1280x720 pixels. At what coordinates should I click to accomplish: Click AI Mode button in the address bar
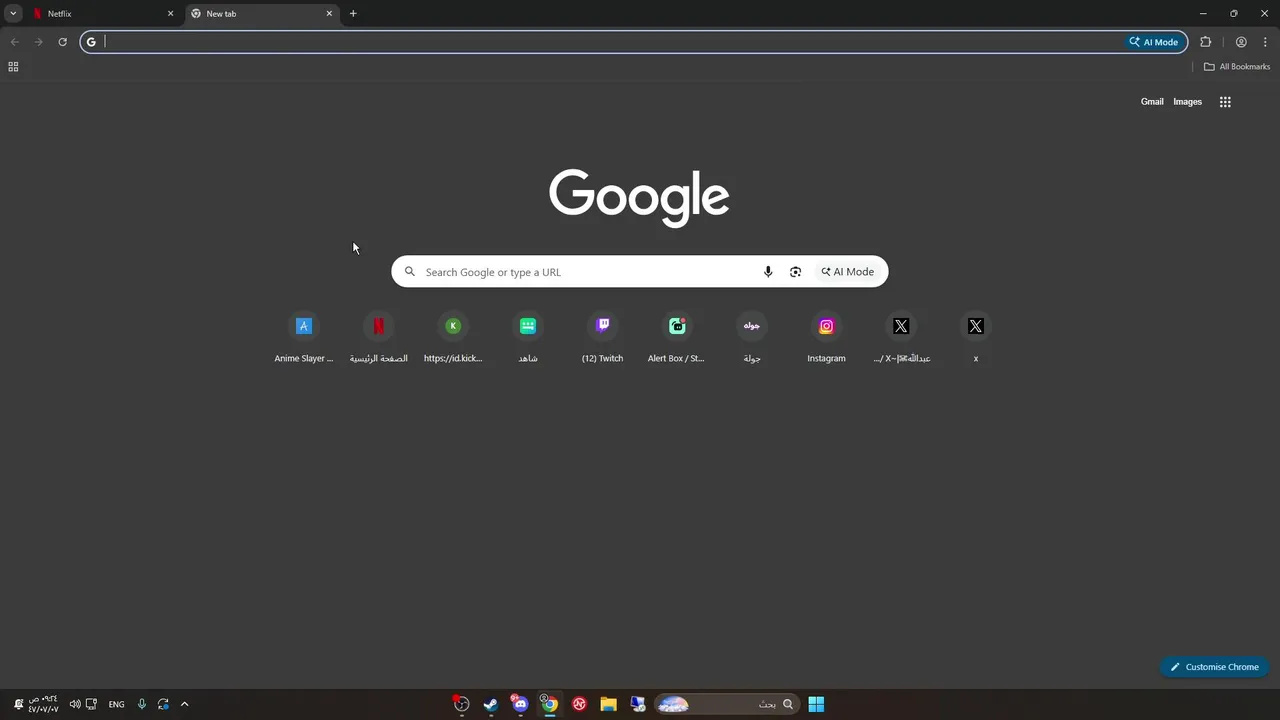click(1154, 42)
